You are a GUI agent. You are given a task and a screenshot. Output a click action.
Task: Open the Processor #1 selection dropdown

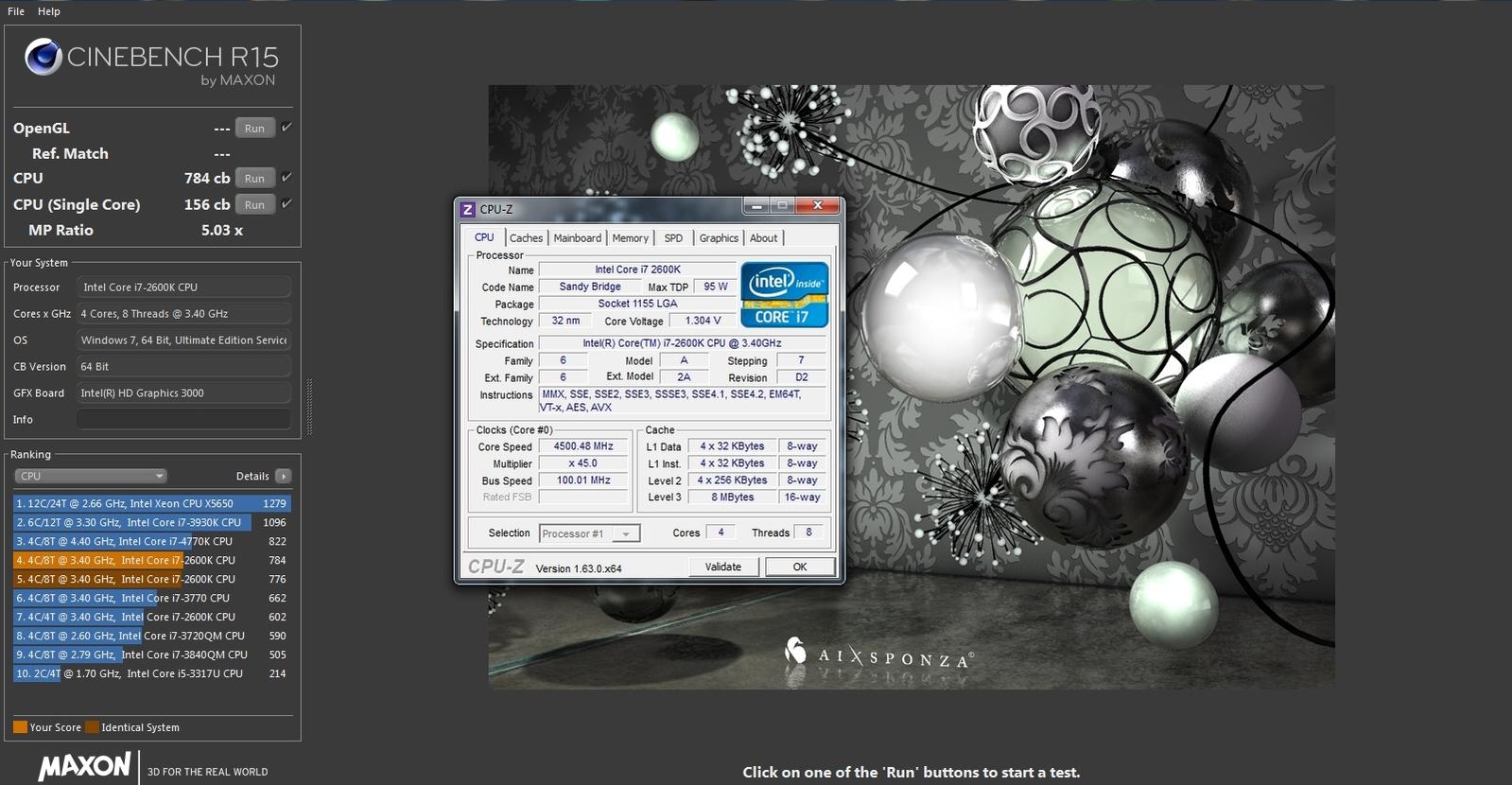[x=589, y=533]
